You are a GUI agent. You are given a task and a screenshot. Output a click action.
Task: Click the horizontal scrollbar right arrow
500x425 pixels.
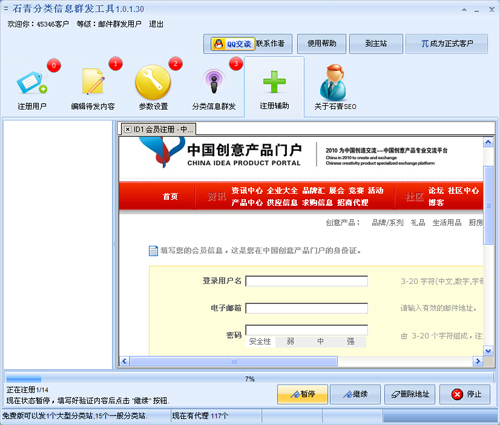[478, 361]
